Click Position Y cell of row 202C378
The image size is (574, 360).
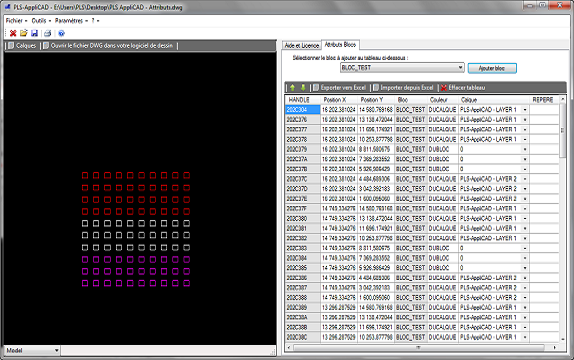(376, 139)
